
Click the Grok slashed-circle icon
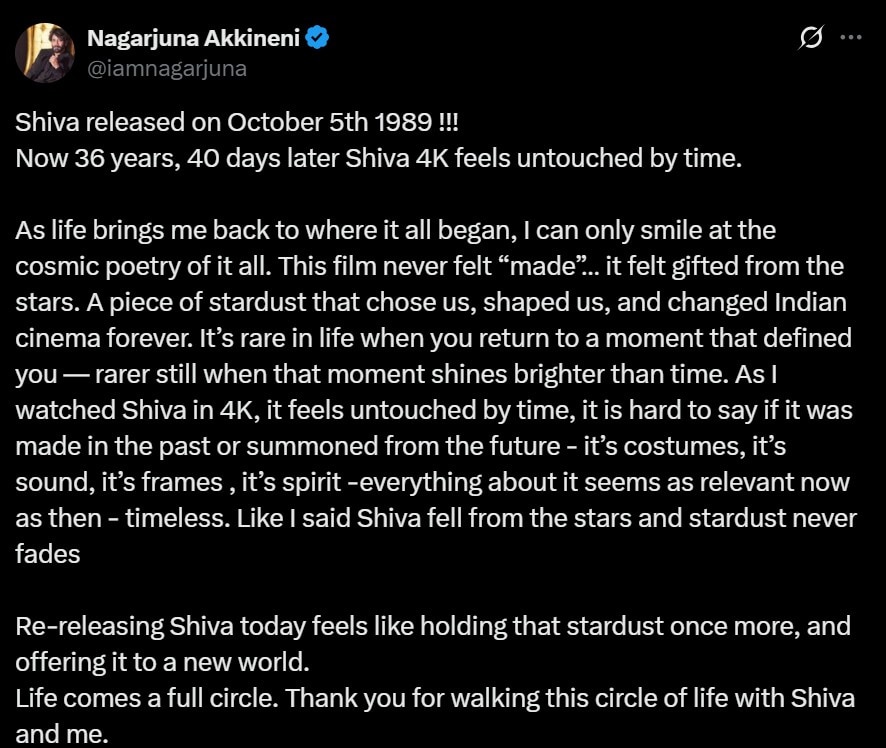(x=811, y=38)
